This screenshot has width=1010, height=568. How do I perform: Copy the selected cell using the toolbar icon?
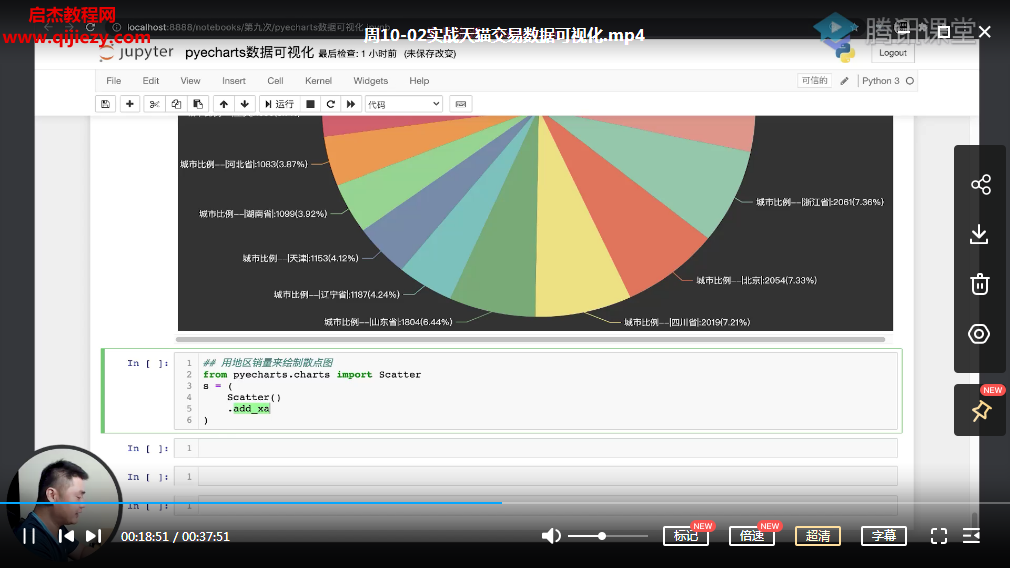176,104
